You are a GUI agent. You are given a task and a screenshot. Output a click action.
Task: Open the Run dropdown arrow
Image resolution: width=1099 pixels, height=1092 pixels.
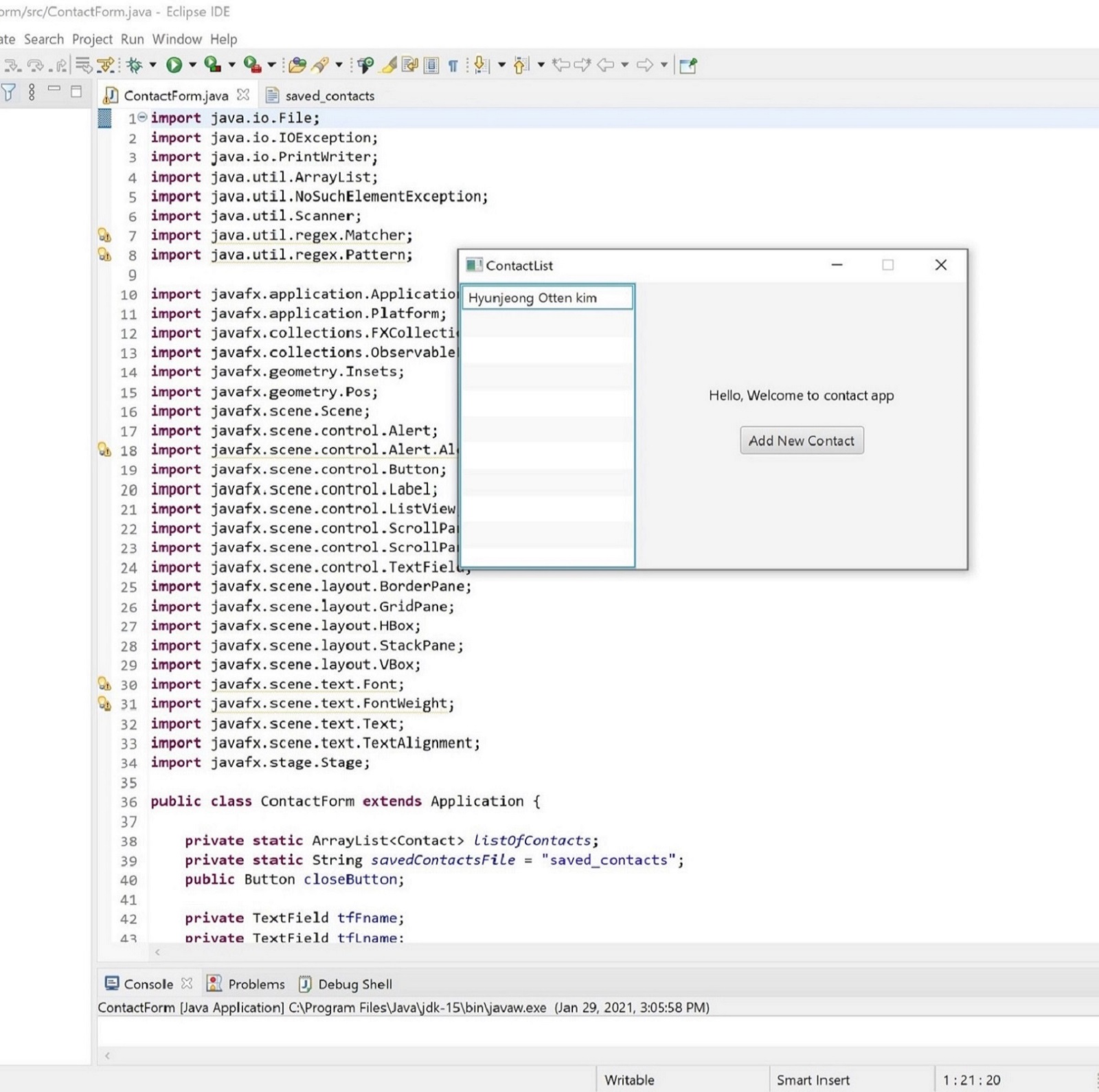click(192, 65)
